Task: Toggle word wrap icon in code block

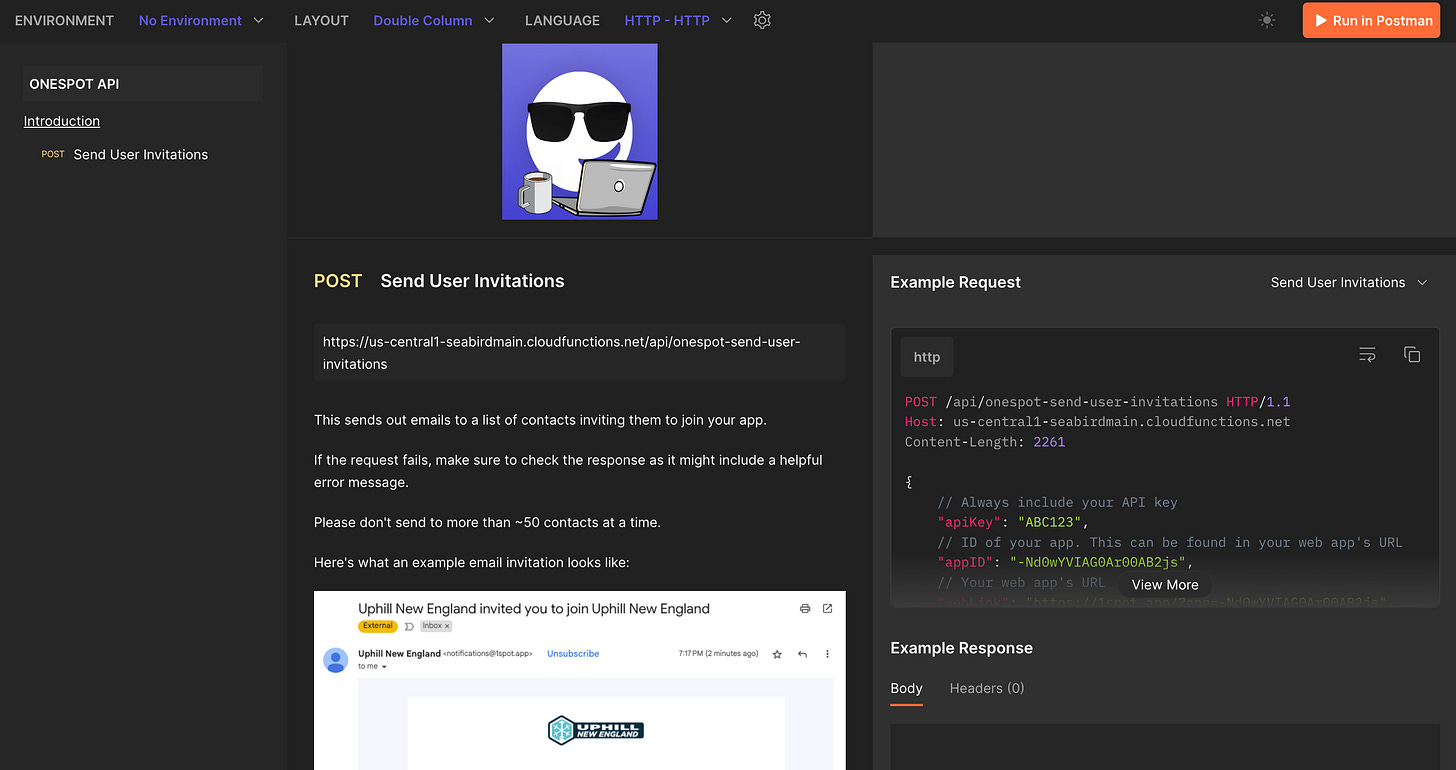Action: (x=1368, y=355)
